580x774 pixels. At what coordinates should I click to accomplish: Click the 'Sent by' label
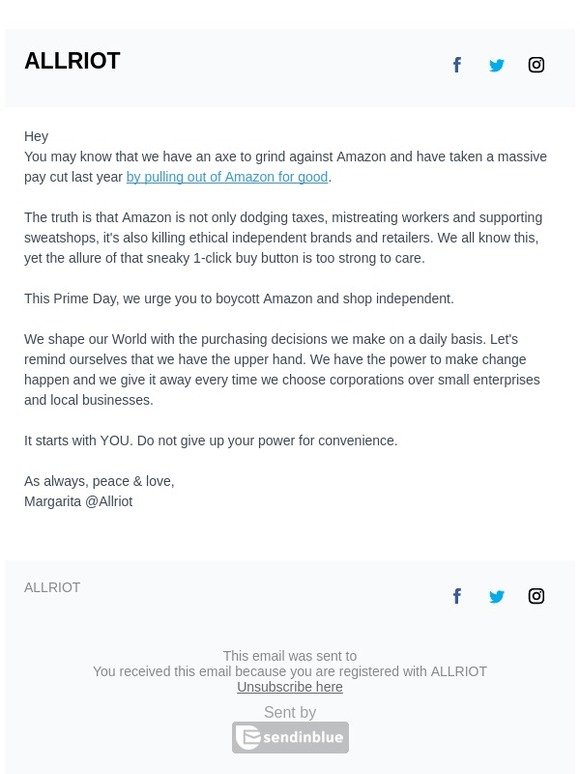pos(290,712)
